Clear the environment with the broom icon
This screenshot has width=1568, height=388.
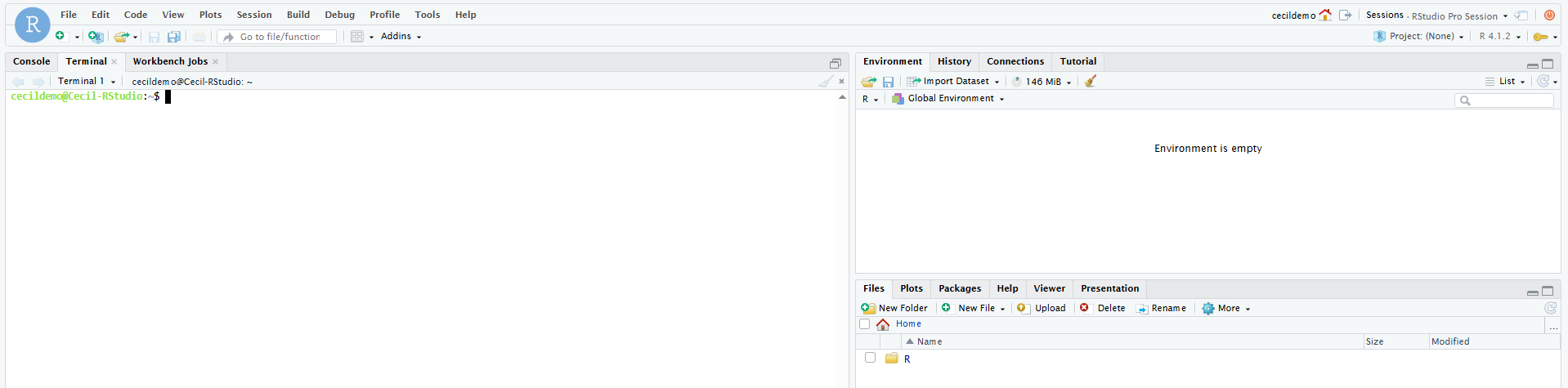coord(1090,81)
